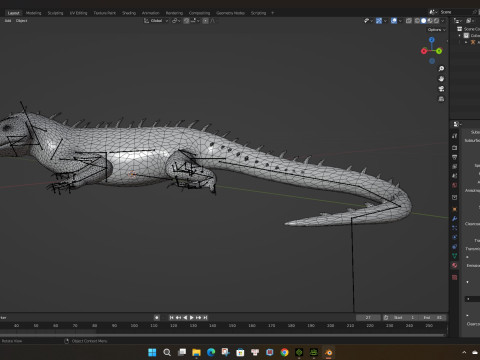Open Physics properties tab
Image resolution: width=480 pixels, height=360 pixels.
[455, 237]
